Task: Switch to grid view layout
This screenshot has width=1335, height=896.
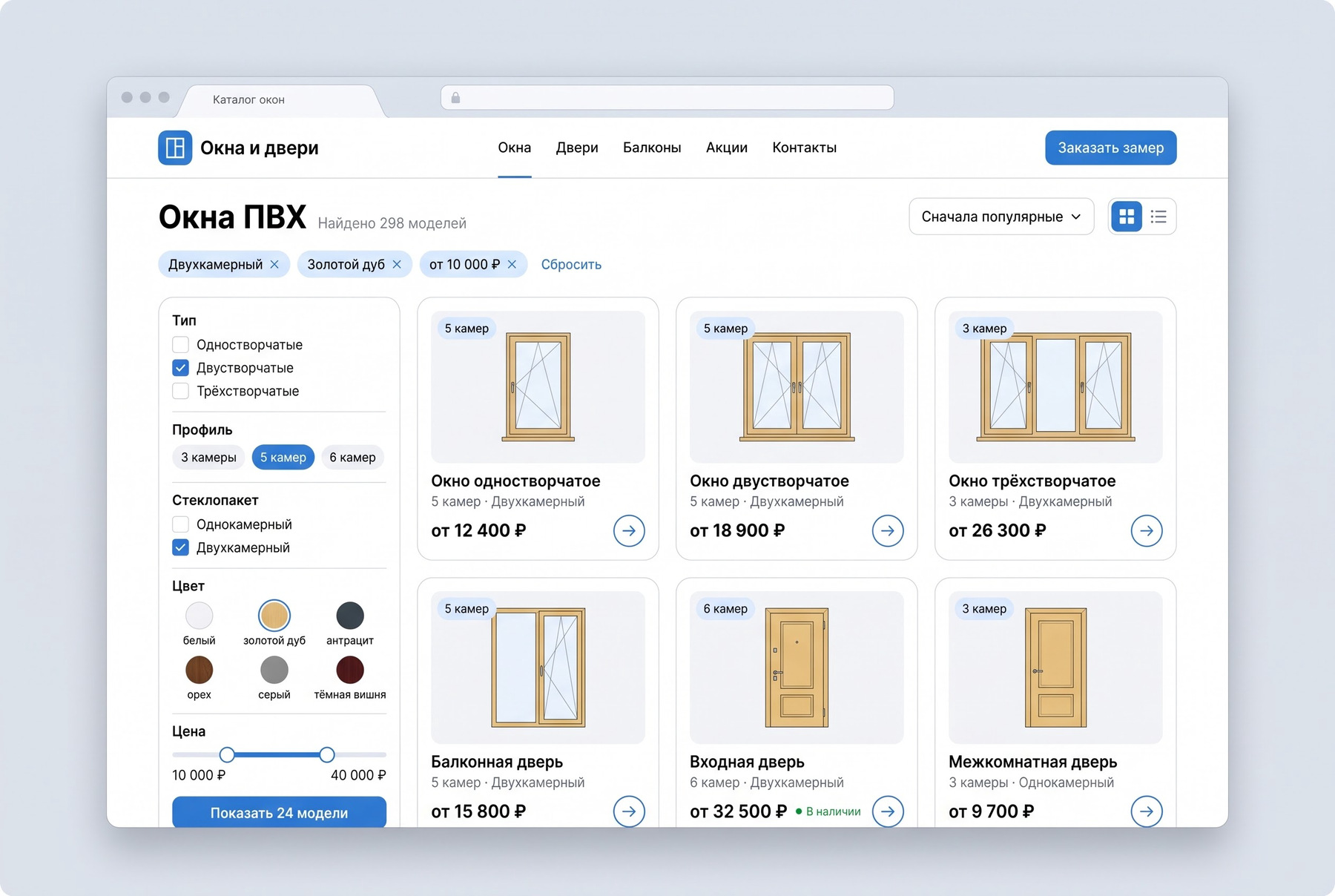Action: point(1127,217)
